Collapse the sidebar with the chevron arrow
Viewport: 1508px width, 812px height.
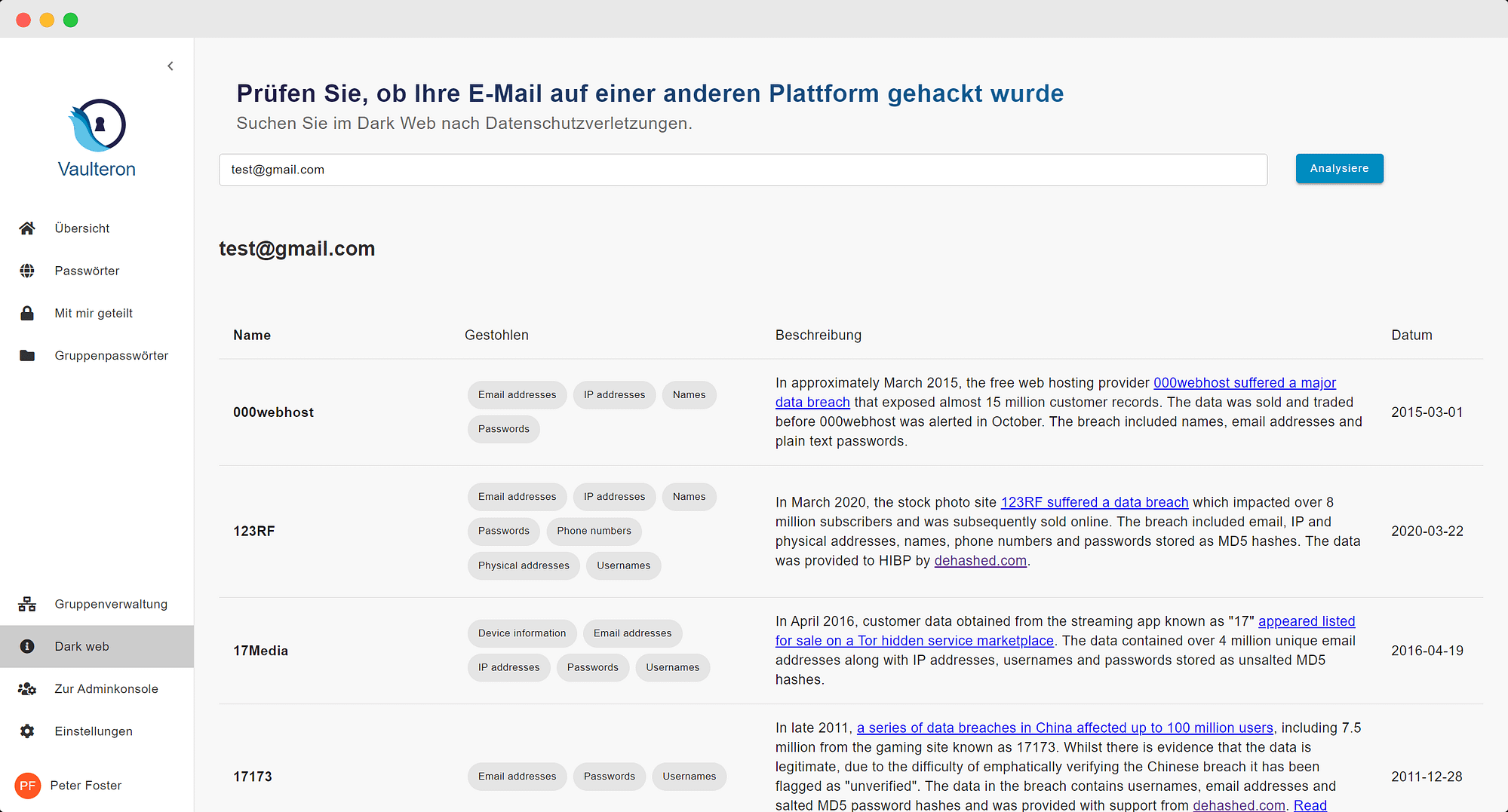coord(170,66)
